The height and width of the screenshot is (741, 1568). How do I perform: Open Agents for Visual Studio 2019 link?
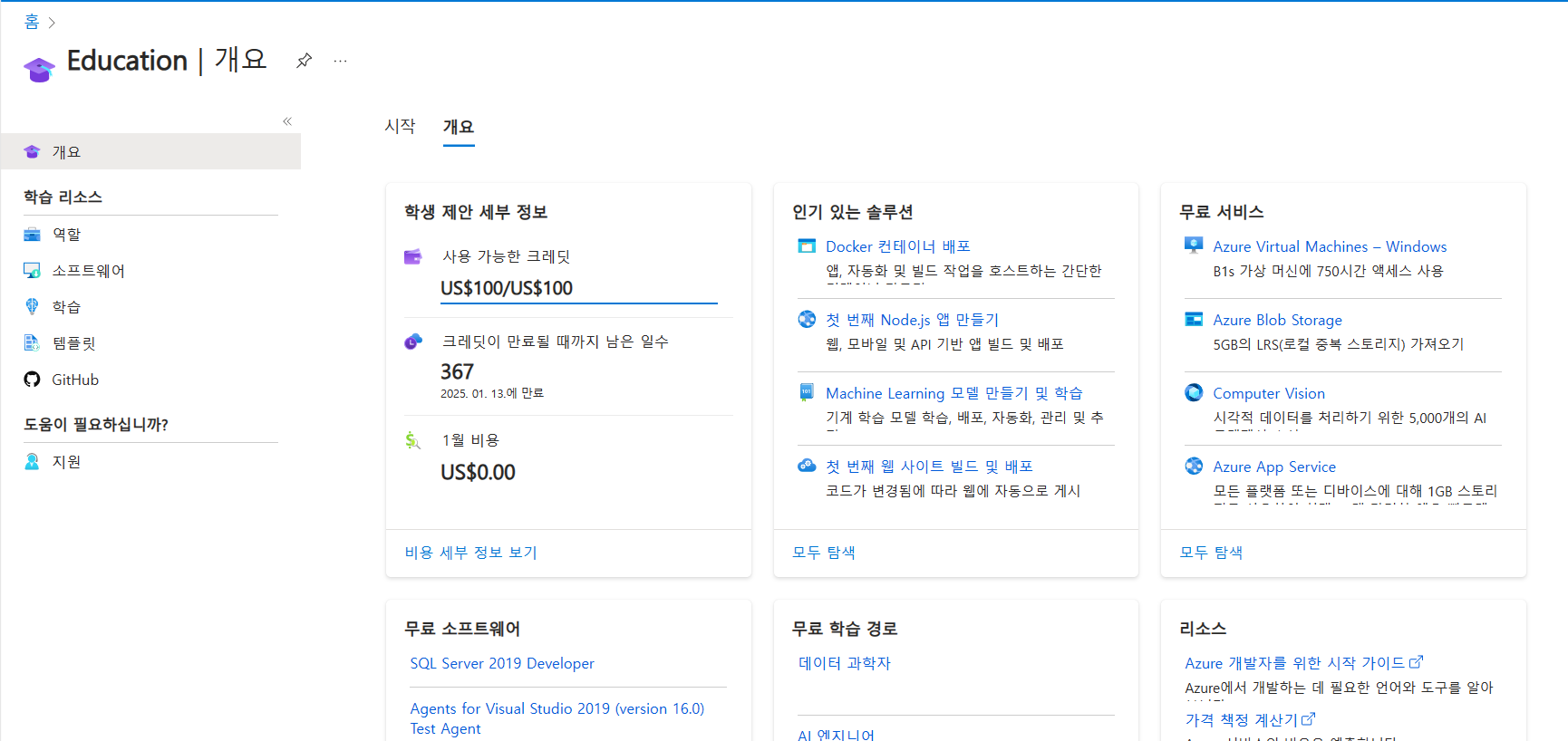[x=557, y=718]
